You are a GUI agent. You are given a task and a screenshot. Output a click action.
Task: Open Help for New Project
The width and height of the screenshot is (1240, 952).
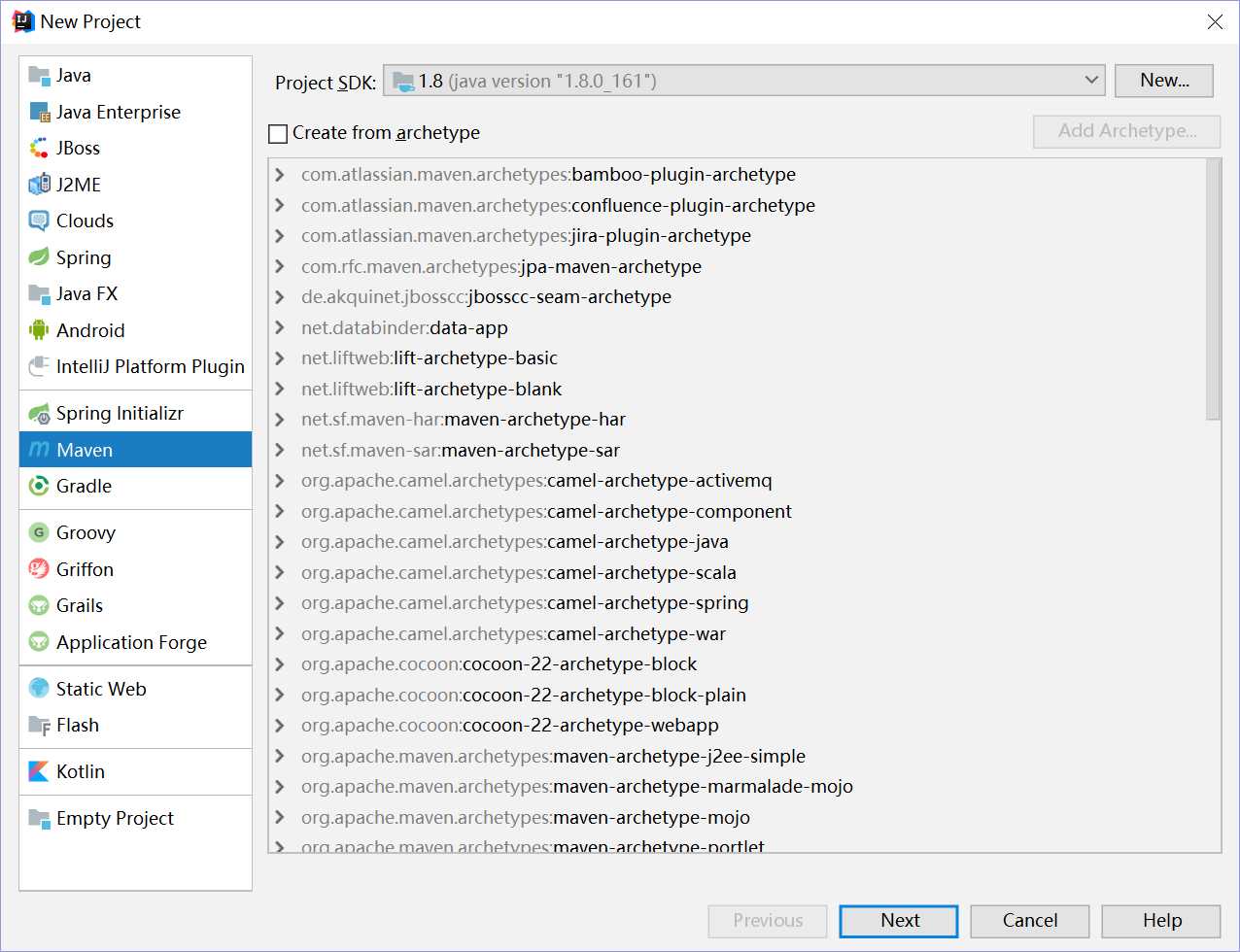(1161, 921)
